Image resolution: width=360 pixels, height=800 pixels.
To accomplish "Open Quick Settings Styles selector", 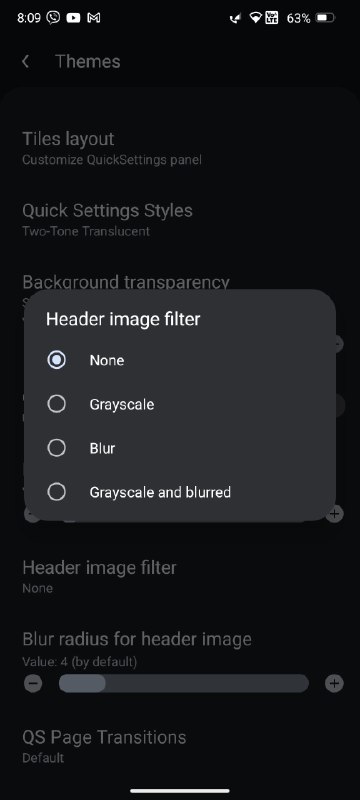I will coord(179,219).
